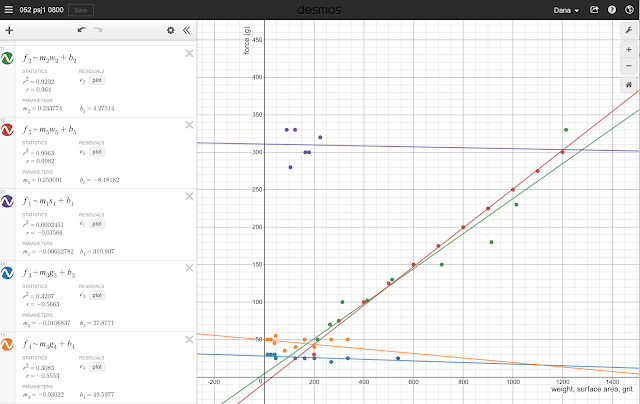
Task: Delete the f4 regression expression
Action: pyautogui.click(x=189, y=339)
